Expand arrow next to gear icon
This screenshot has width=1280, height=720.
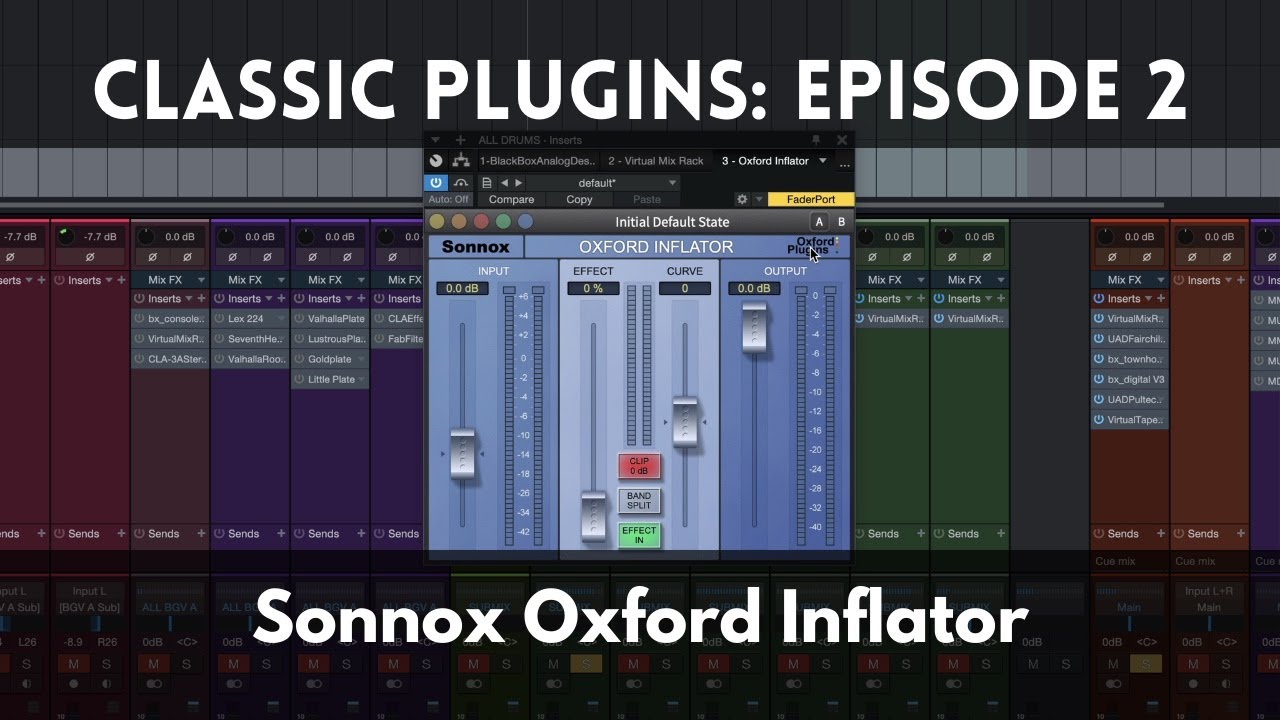(x=758, y=200)
